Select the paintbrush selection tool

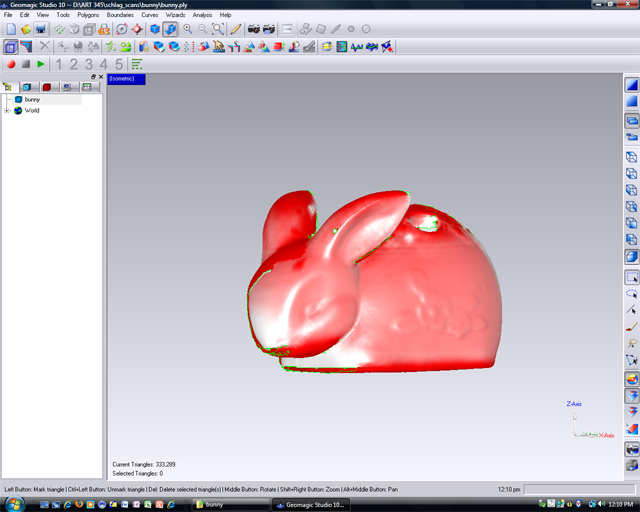tap(632, 327)
